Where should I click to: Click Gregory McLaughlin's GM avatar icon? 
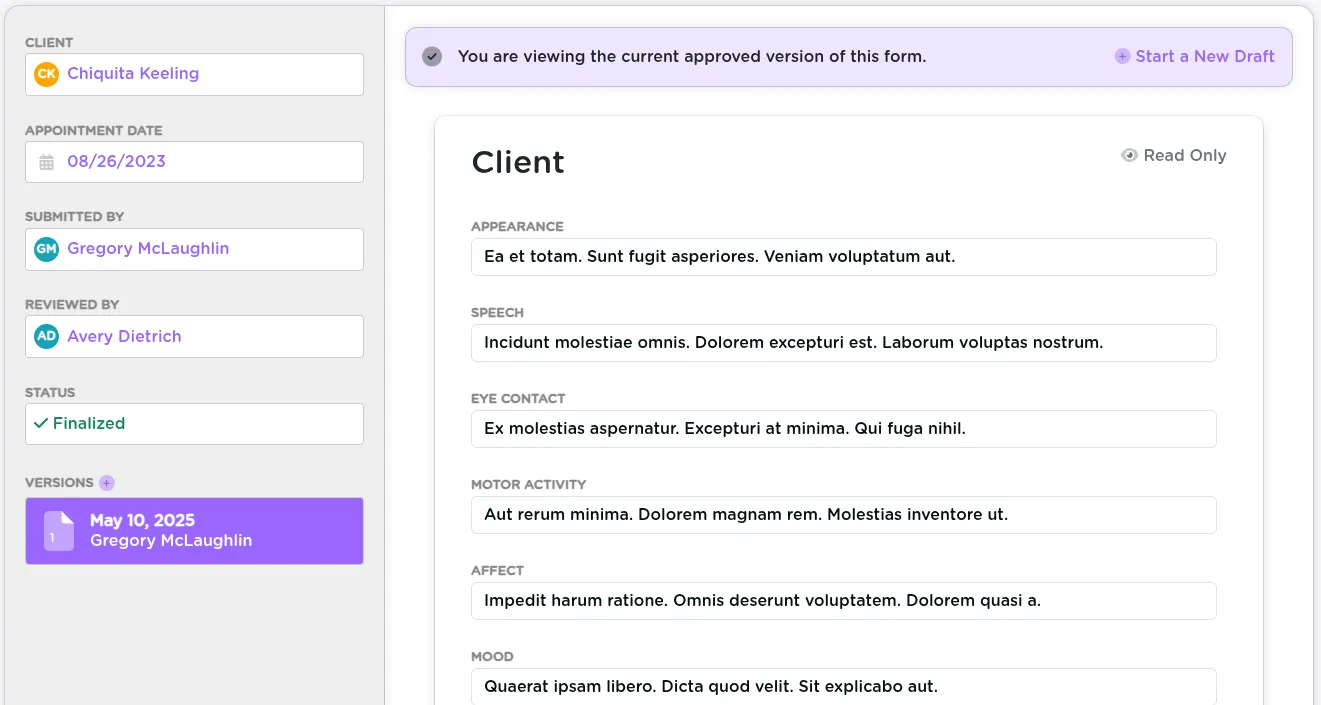pyautogui.click(x=45, y=248)
